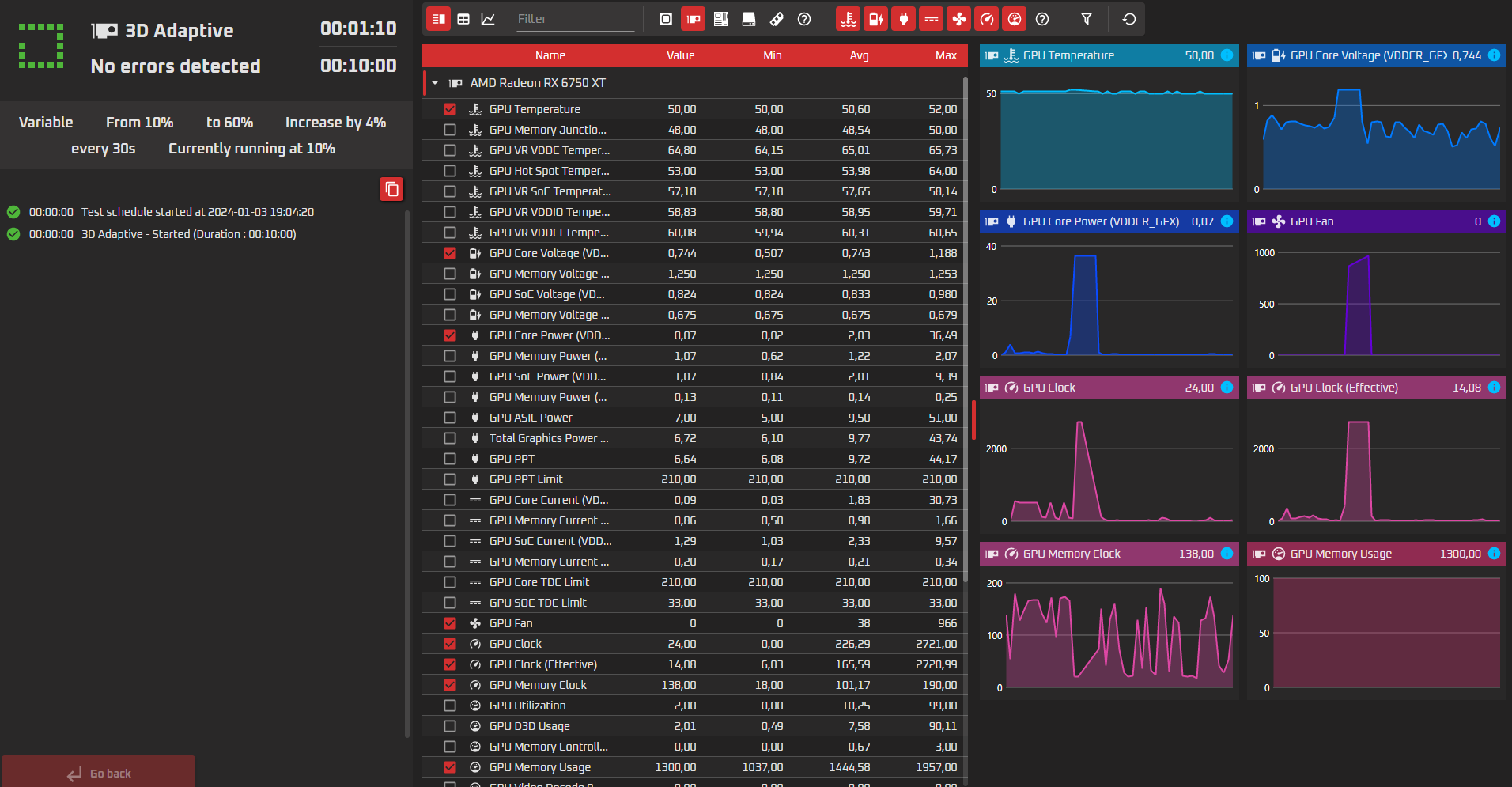This screenshot has height=787, width=1512.
Task: Collapse the AMD Radeon RX 6750 XT group
Action: point(435,83)
